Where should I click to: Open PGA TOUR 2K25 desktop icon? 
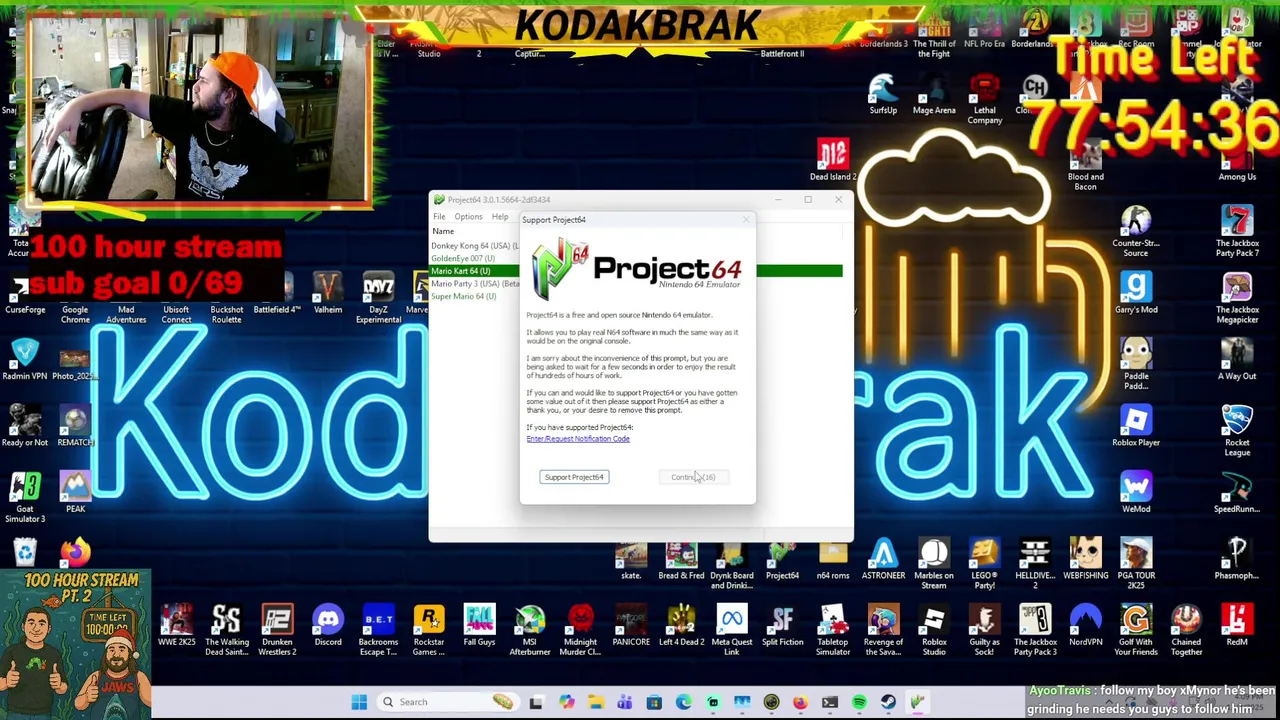coord(1136,564)
